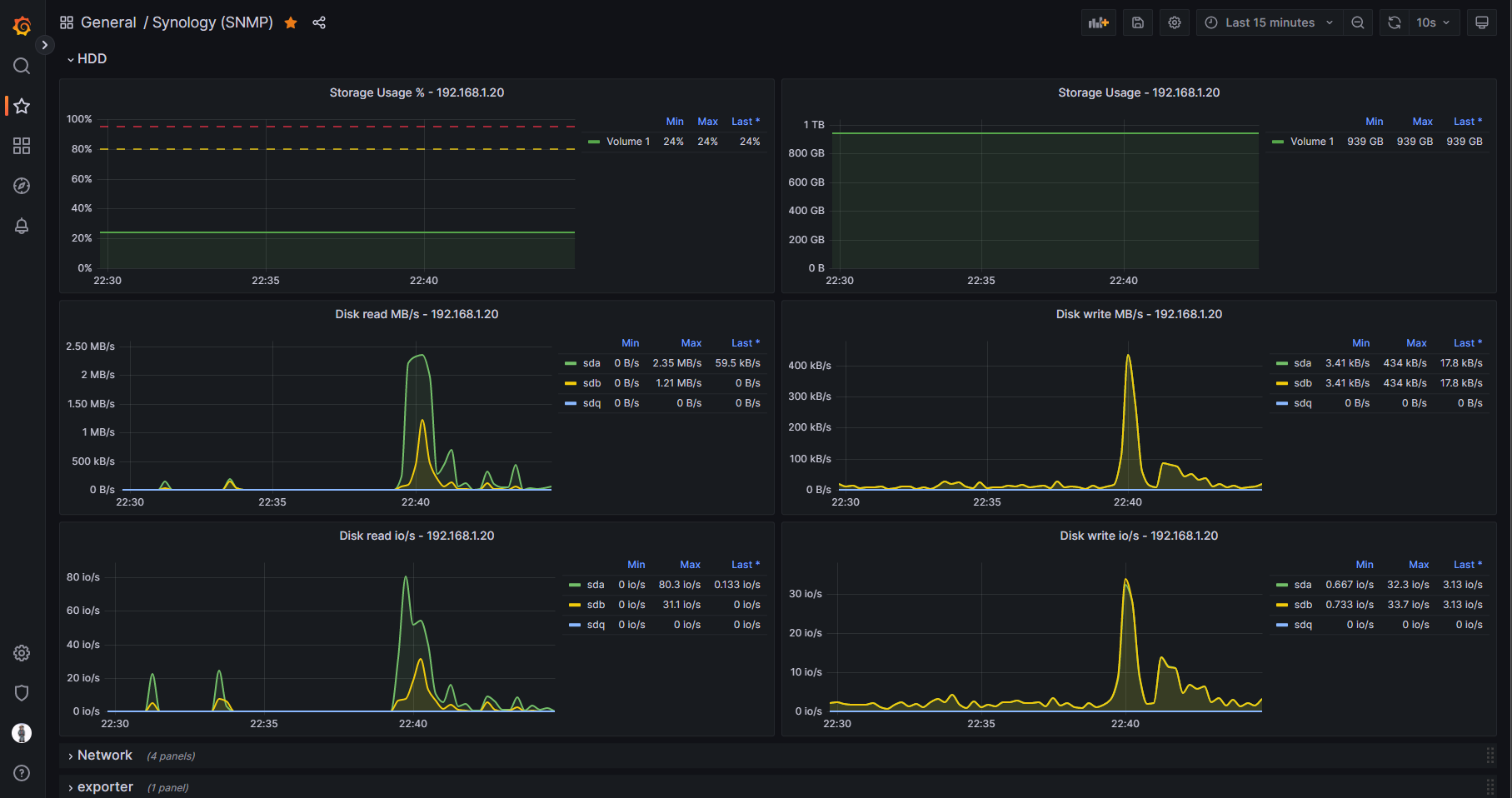1512x798 pixels.
Task: Click sda green color swatch in Disk read io/s
Action: 574,585
